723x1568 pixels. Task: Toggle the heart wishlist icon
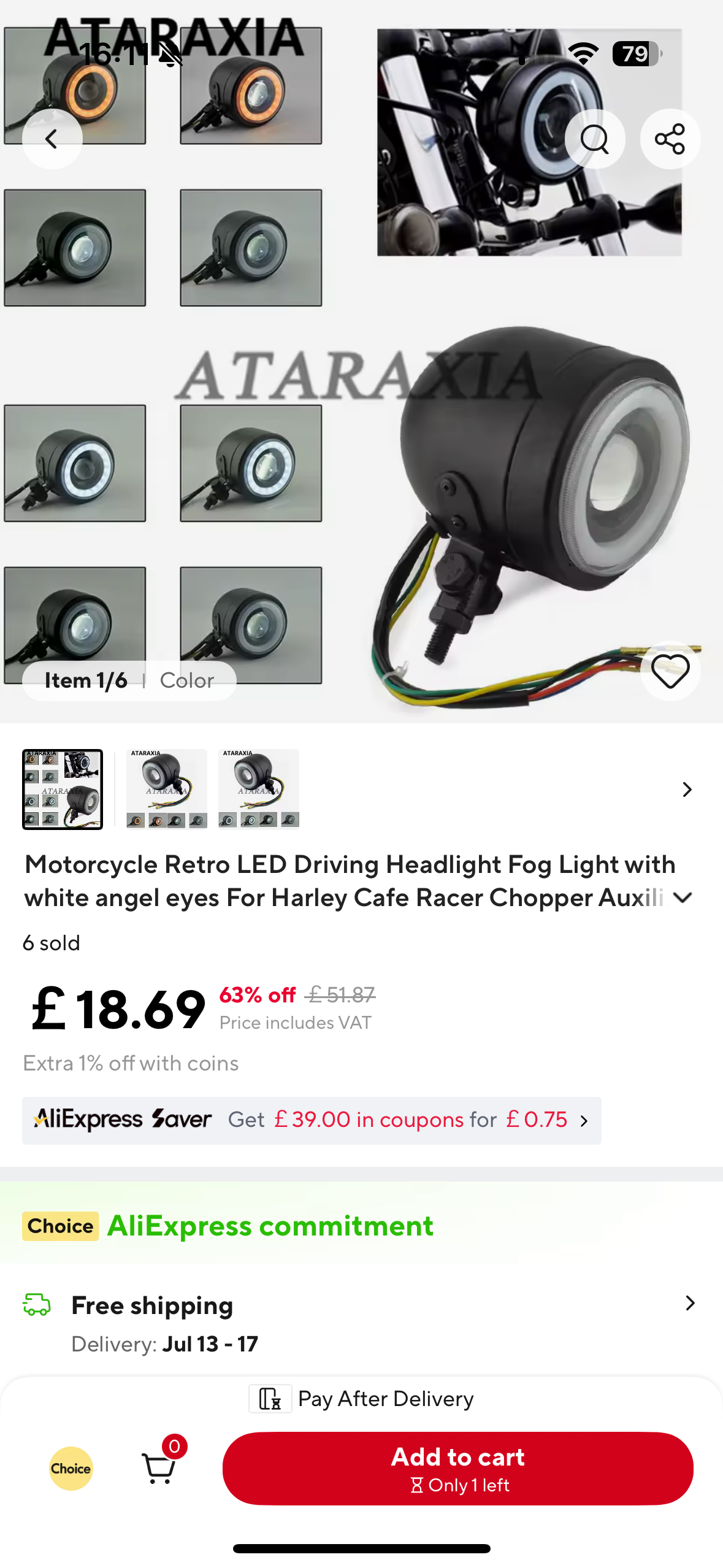(x=670, y=671)
